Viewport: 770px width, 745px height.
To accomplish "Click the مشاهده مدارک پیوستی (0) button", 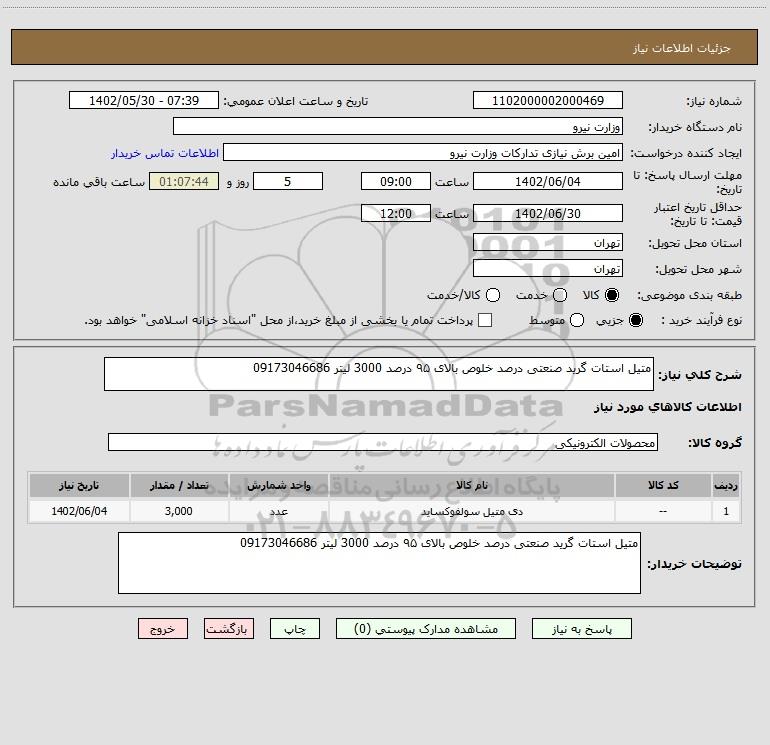I will click(426, 629).
